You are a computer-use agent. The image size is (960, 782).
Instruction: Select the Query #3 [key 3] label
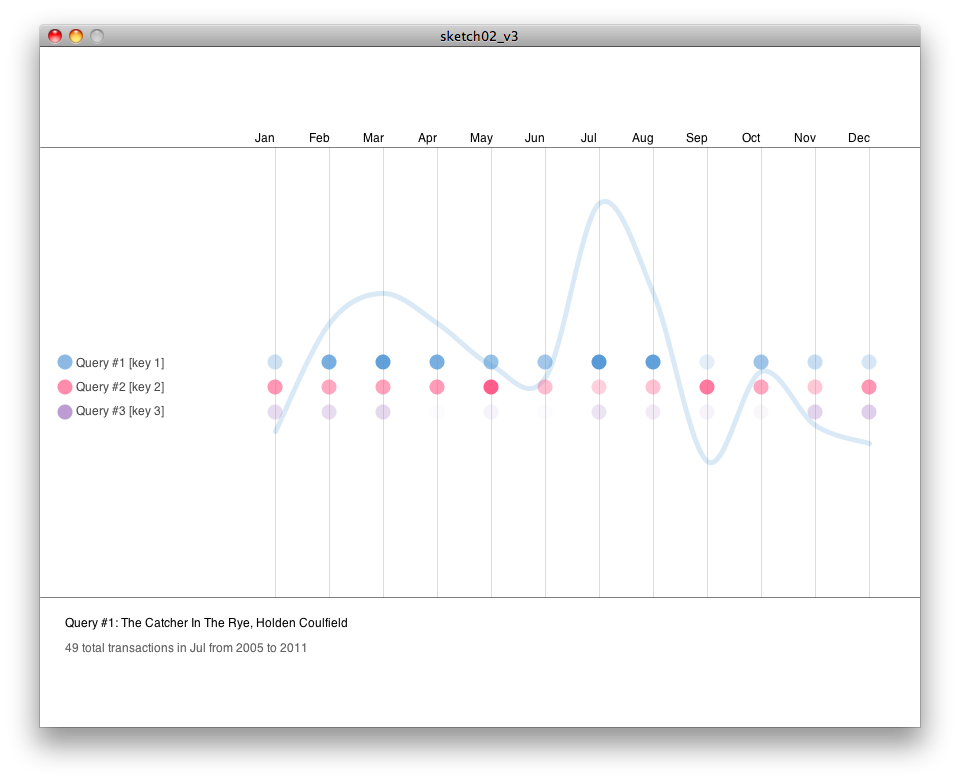[120, 411]
